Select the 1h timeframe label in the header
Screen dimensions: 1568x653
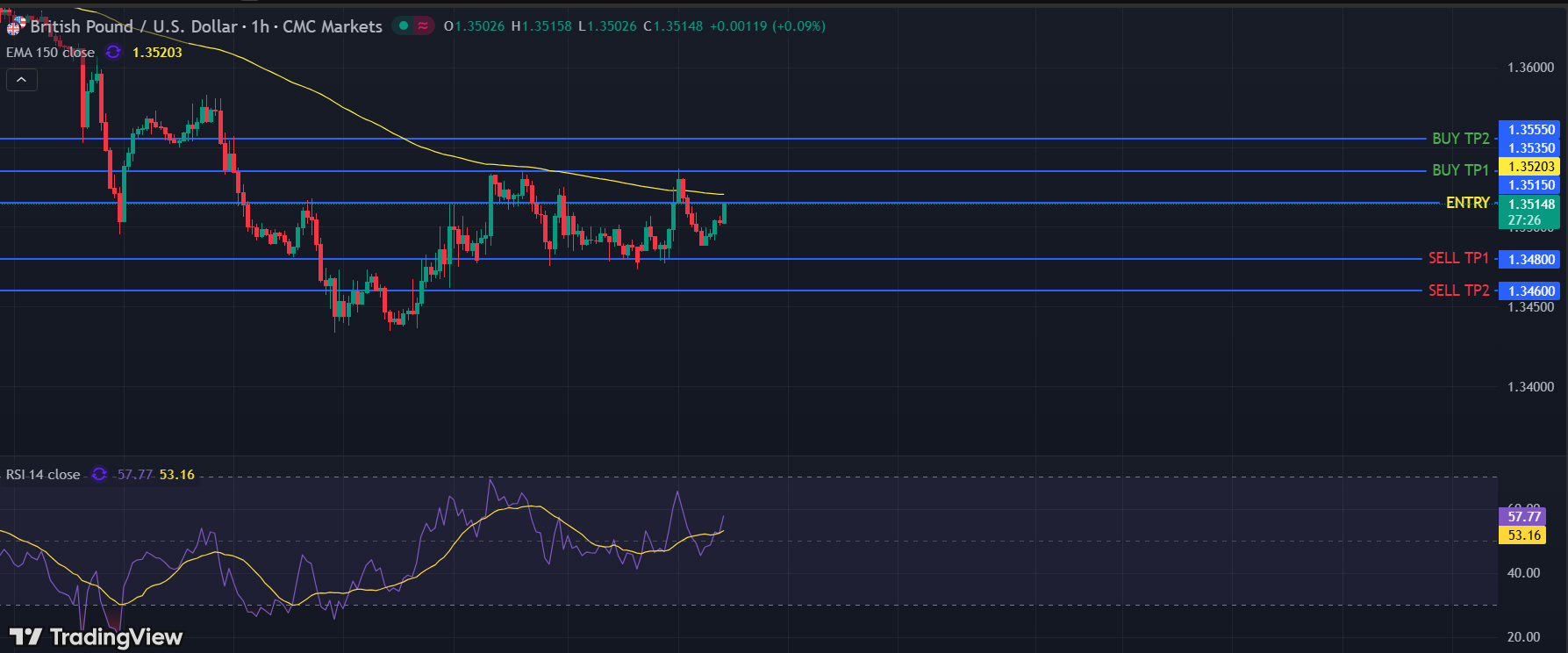tap(260, 26)
